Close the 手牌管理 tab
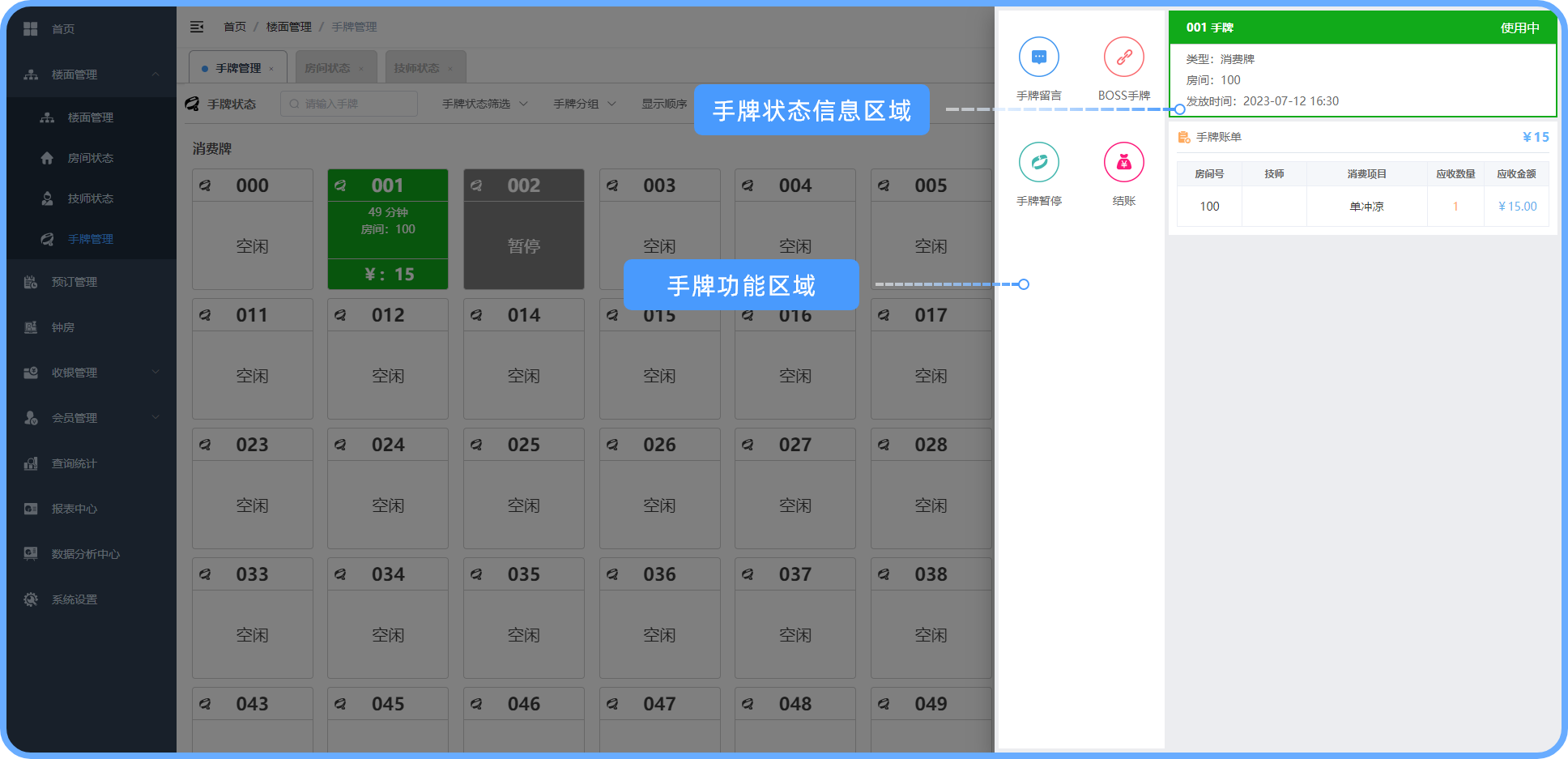 271,69
